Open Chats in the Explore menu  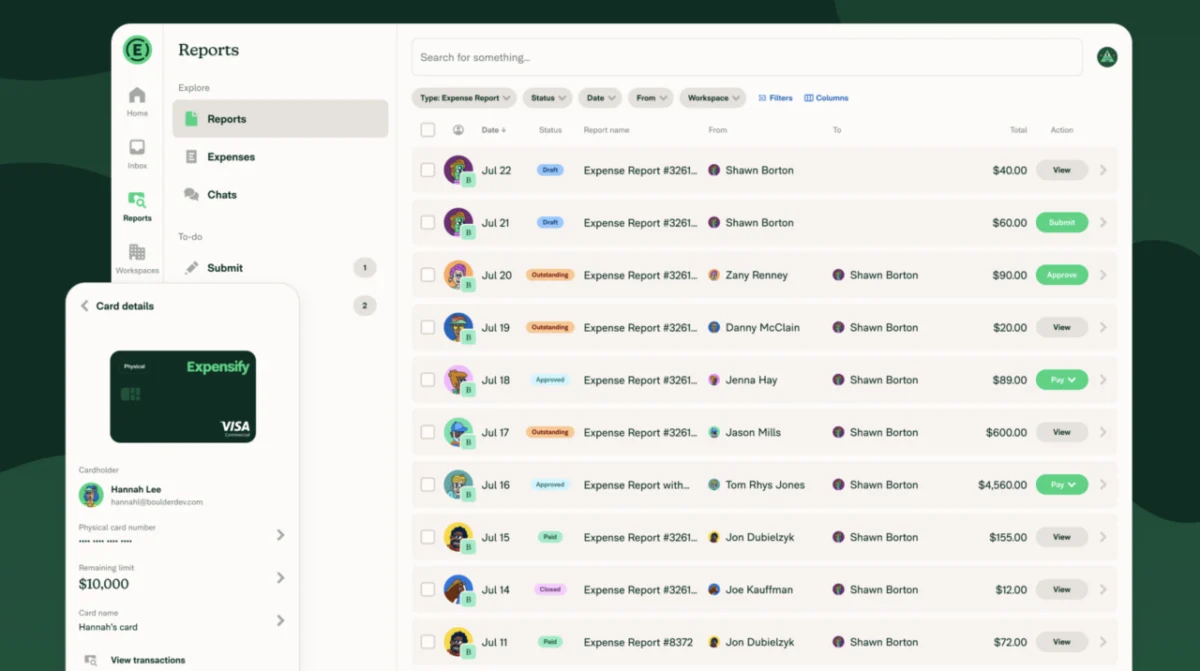280,195
